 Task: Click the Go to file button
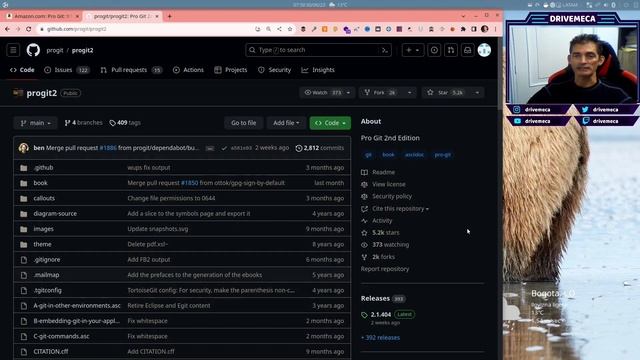click(244, 123)
